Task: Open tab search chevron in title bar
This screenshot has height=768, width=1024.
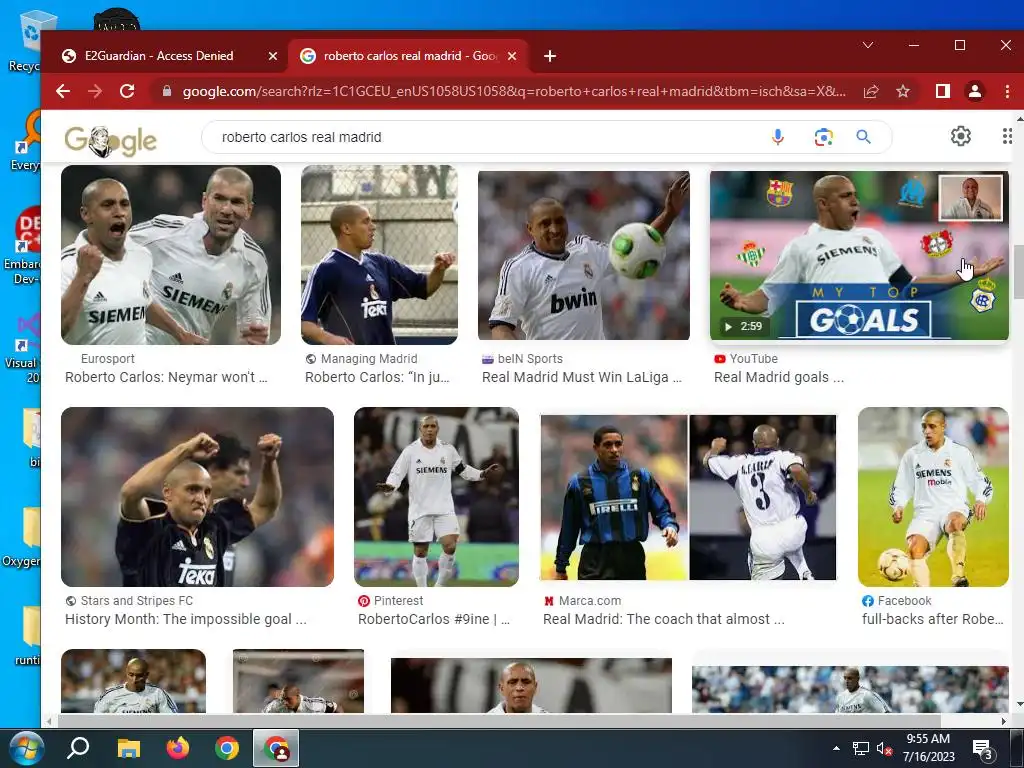Action: 868,45
